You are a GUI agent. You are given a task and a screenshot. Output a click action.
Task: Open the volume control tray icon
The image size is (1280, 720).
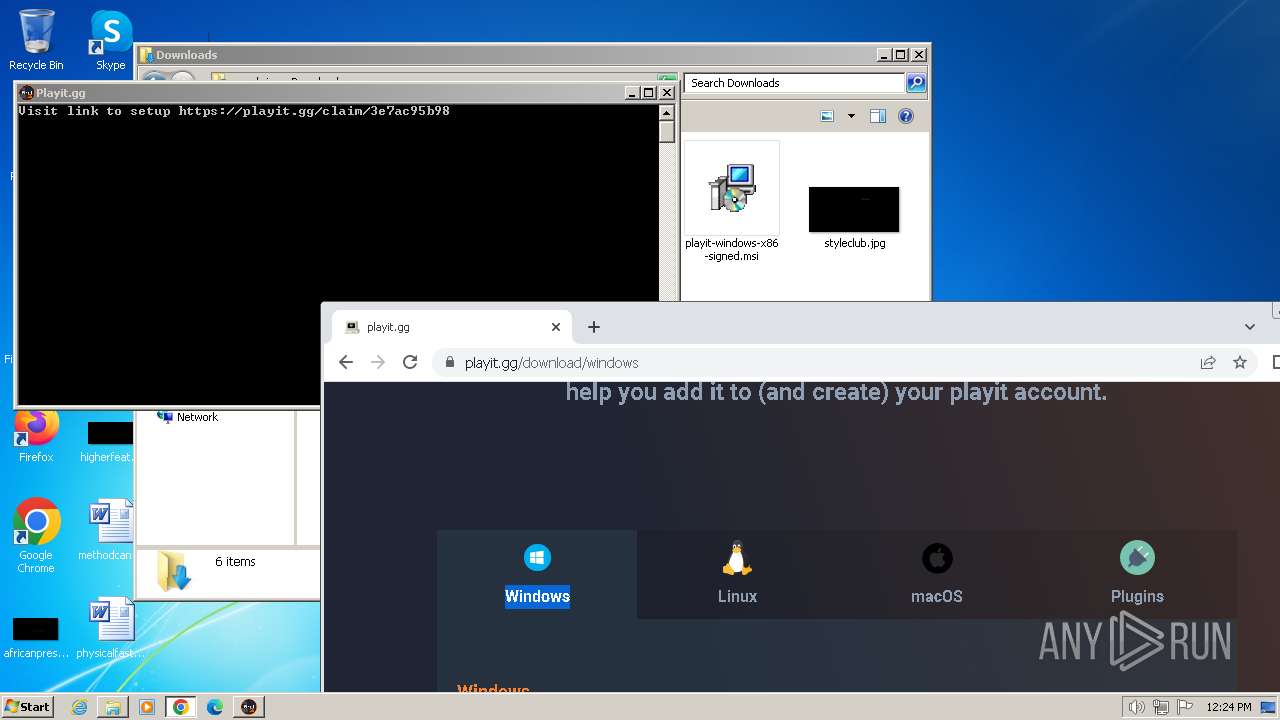[1136, 707]
